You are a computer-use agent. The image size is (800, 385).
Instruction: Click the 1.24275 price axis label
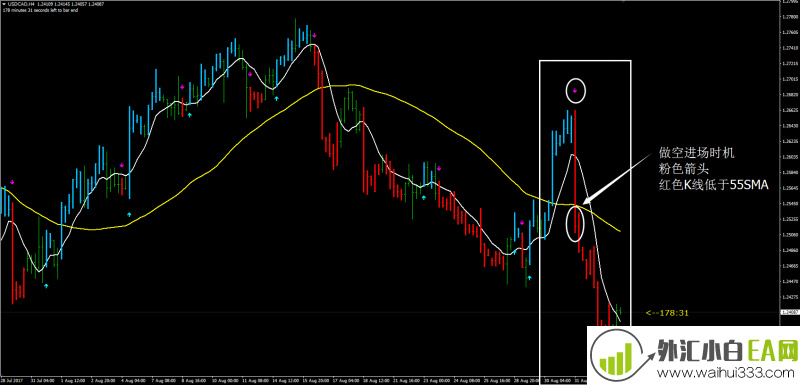(x=790, y=297)
